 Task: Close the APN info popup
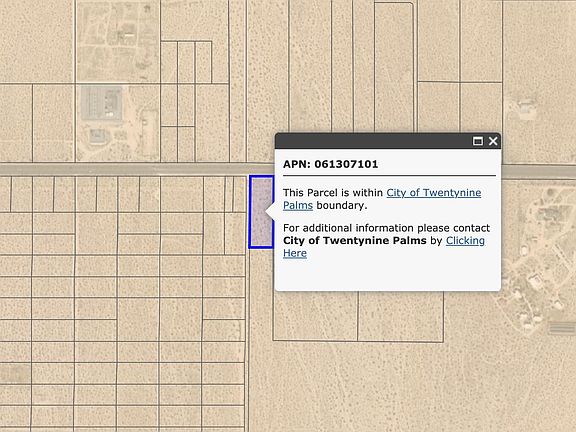[x=493, y=141]
